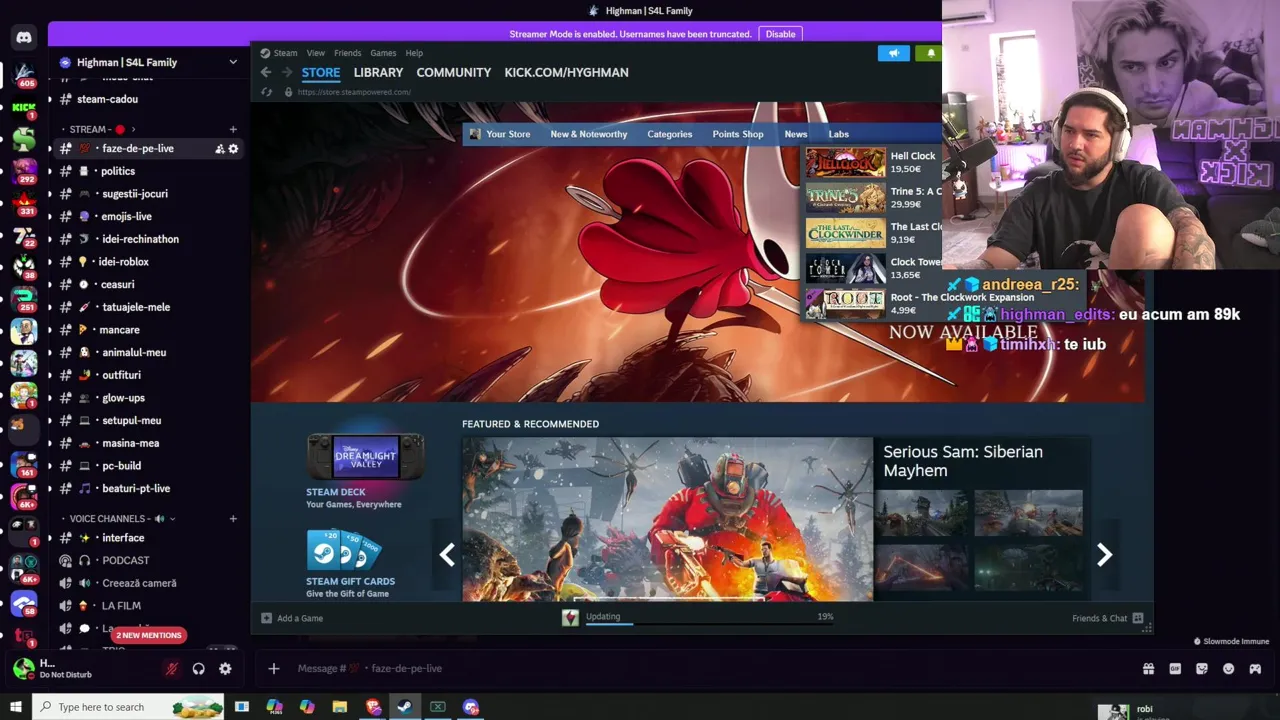Switch to Steam LIBRARY tab

(378, 72)
